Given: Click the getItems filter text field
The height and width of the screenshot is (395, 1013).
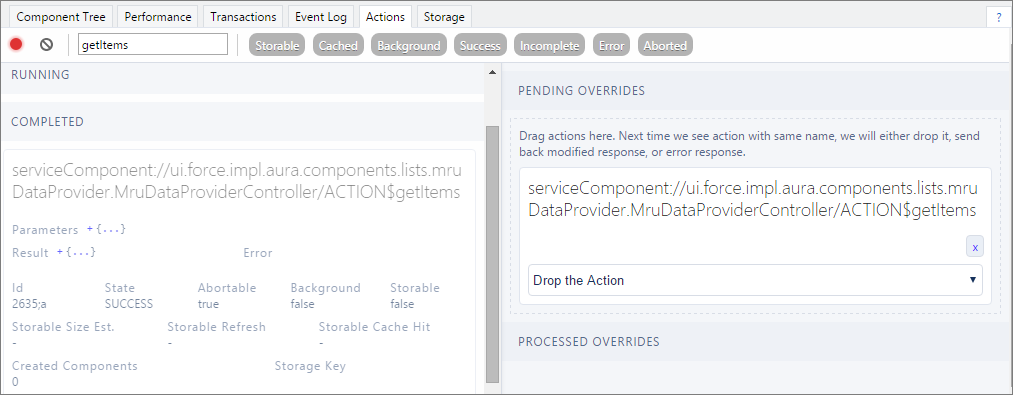Looking at the screenshot, I should [x=153, y=45].
